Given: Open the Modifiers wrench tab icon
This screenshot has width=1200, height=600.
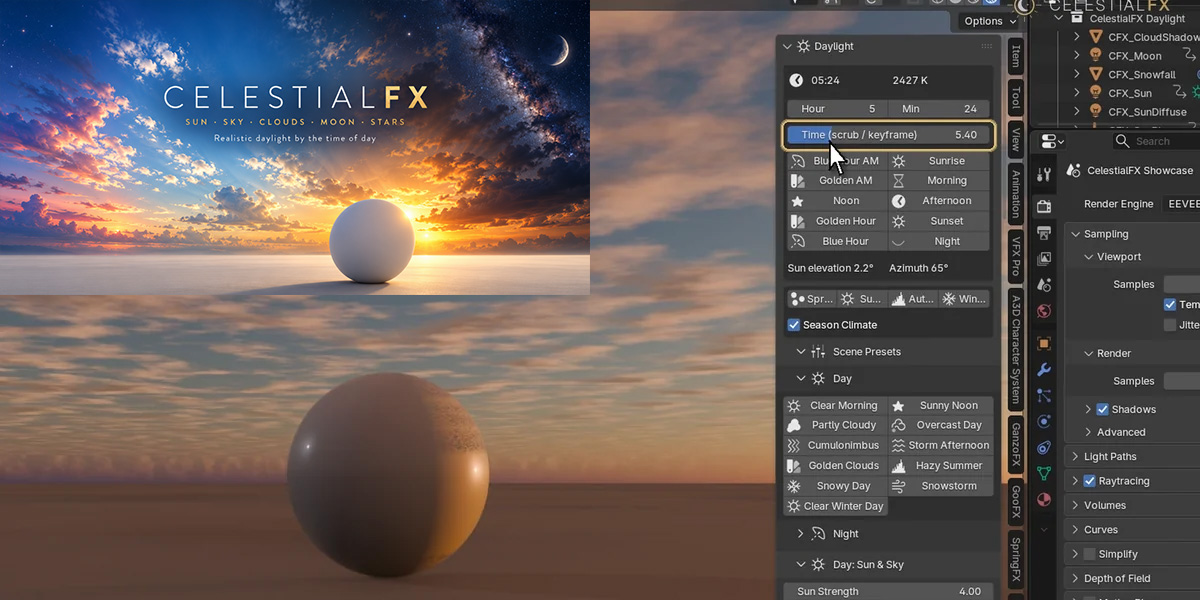Looking at the screenshot, I should (x=1044, y=369).
